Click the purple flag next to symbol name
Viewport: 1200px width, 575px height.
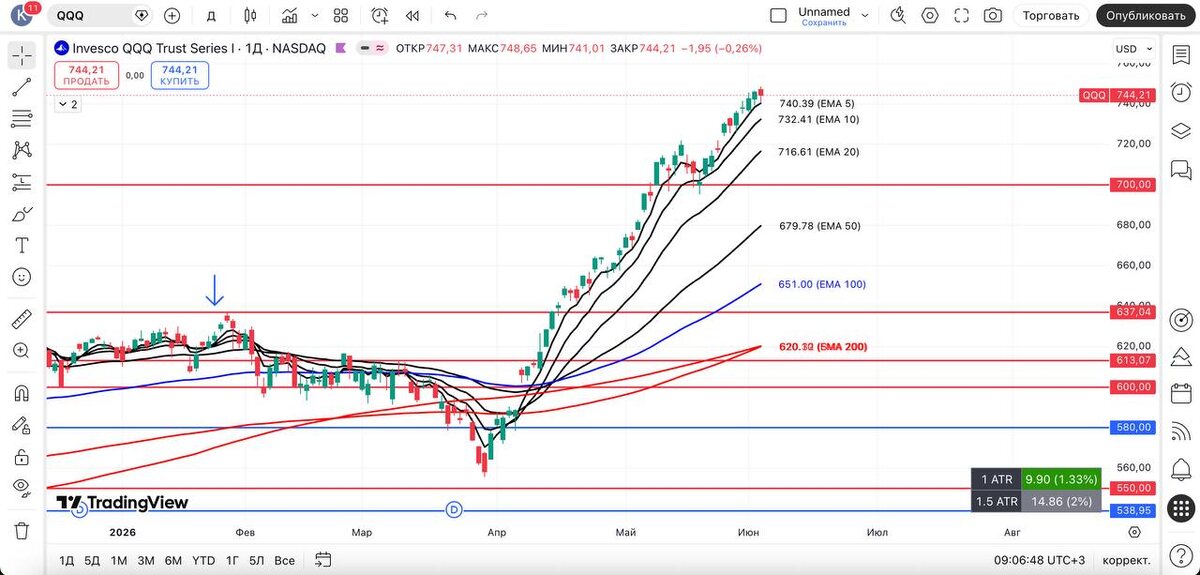click(x=341, y=48)
